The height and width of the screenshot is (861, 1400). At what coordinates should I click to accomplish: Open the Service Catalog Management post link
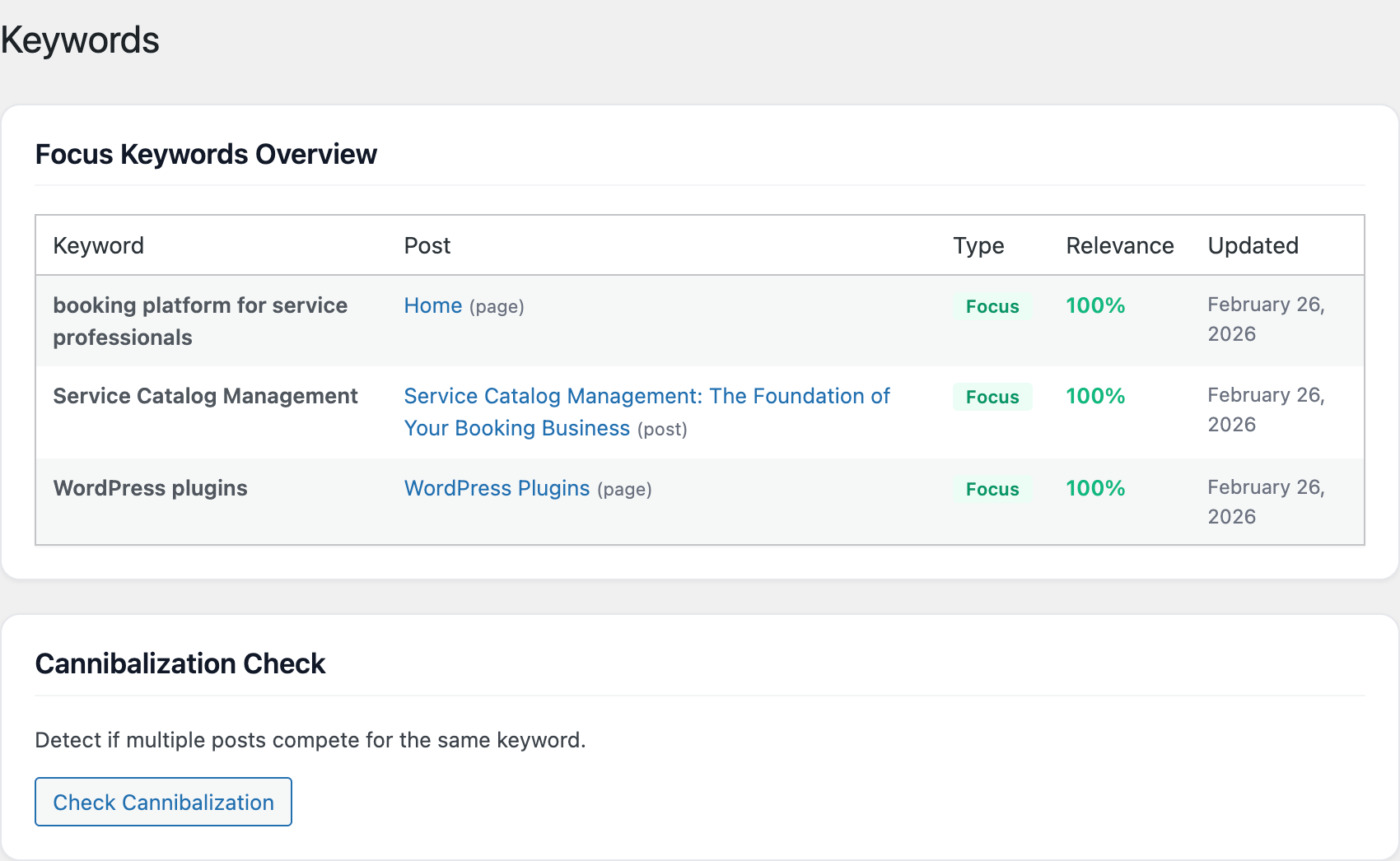[646, 396]
